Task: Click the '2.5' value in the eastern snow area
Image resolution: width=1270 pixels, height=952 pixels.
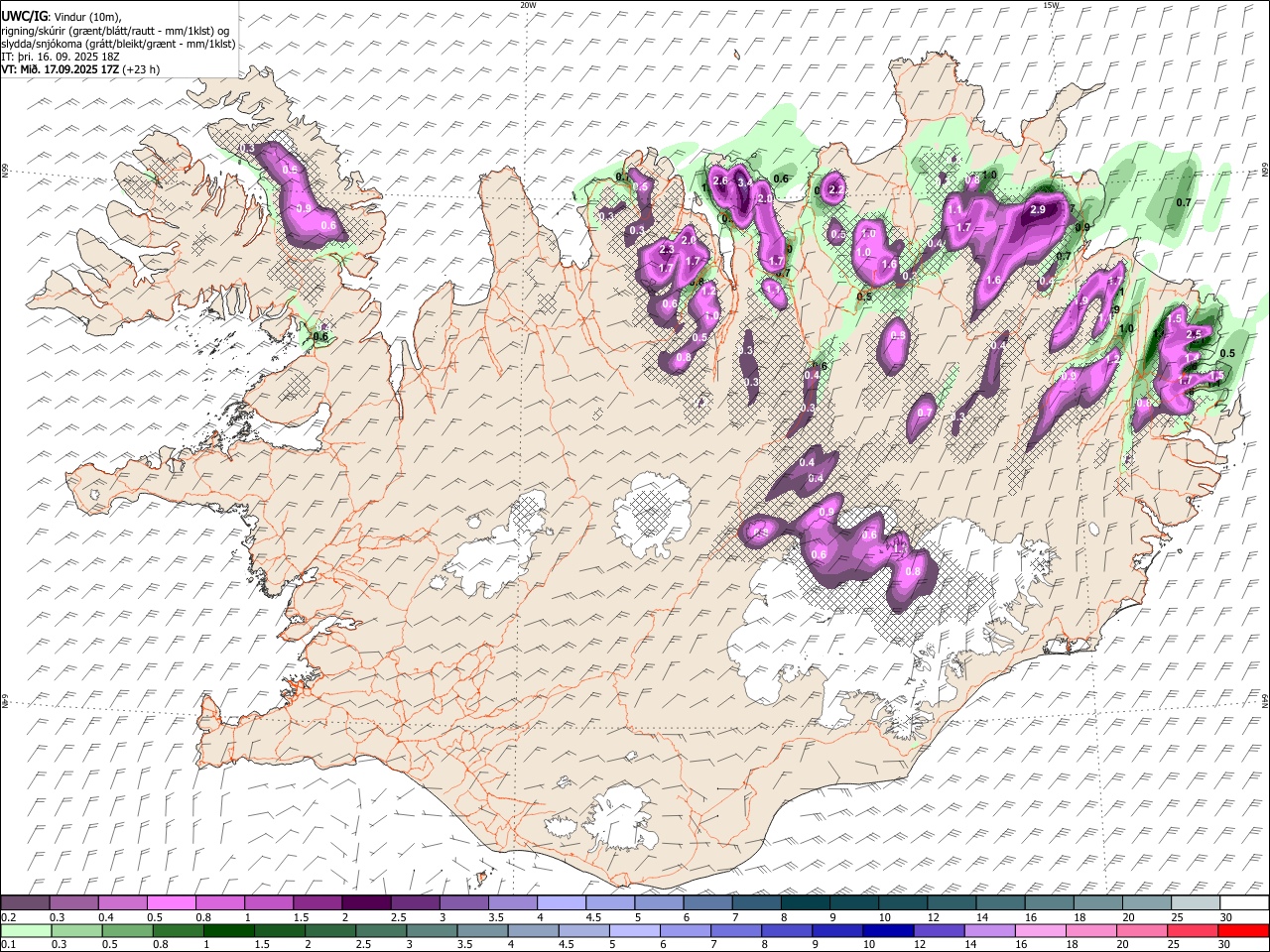Action: coord(1194,334)
